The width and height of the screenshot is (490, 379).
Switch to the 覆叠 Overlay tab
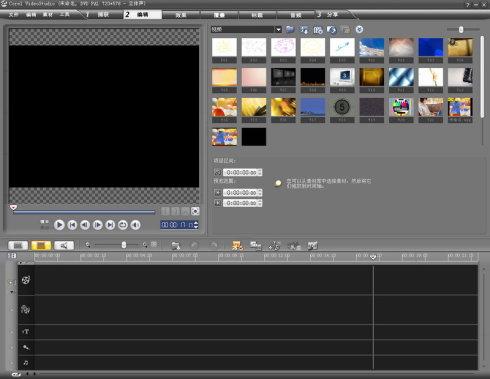pos(219,15)
